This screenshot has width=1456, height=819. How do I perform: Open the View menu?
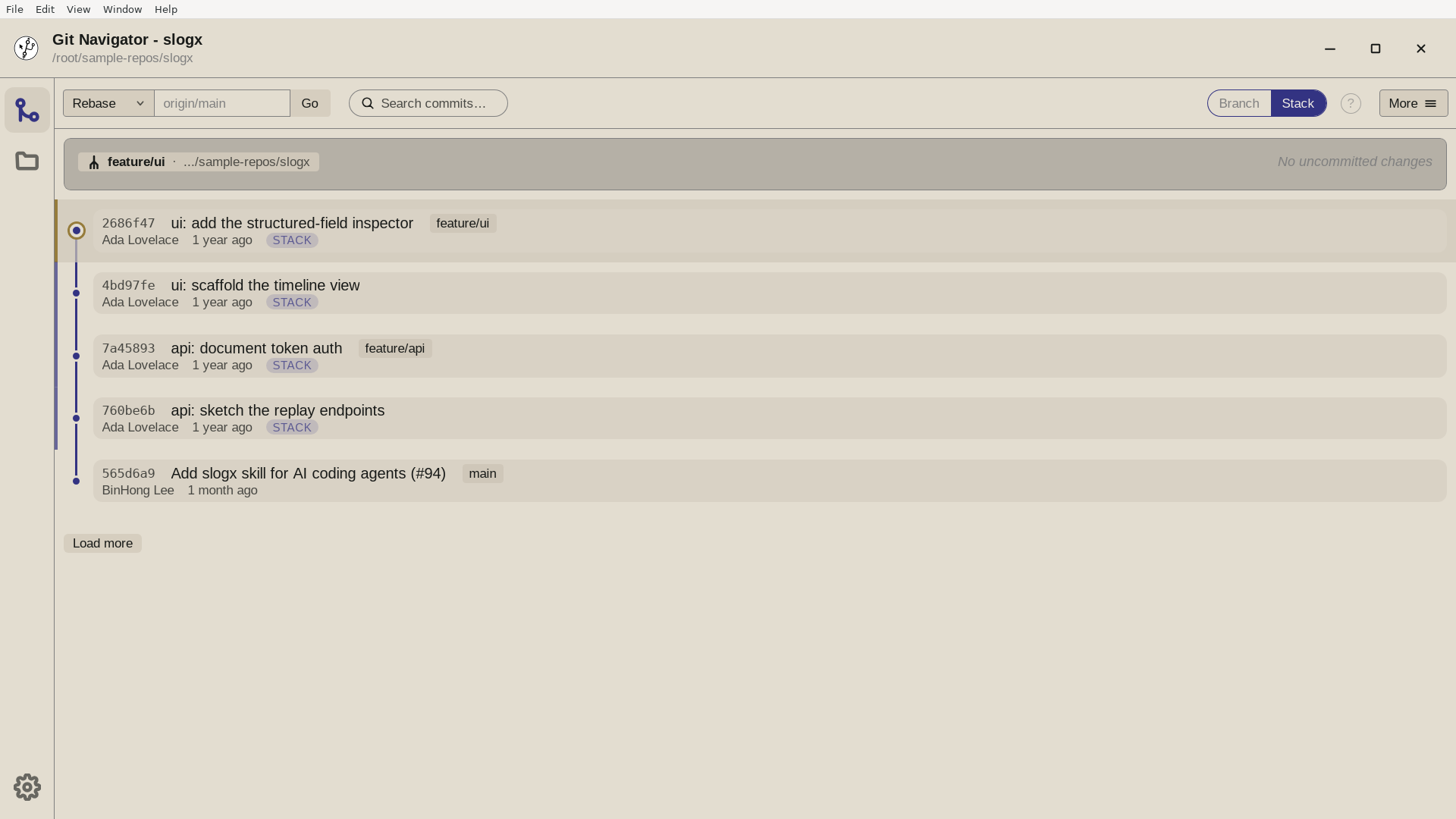(78, 9)
